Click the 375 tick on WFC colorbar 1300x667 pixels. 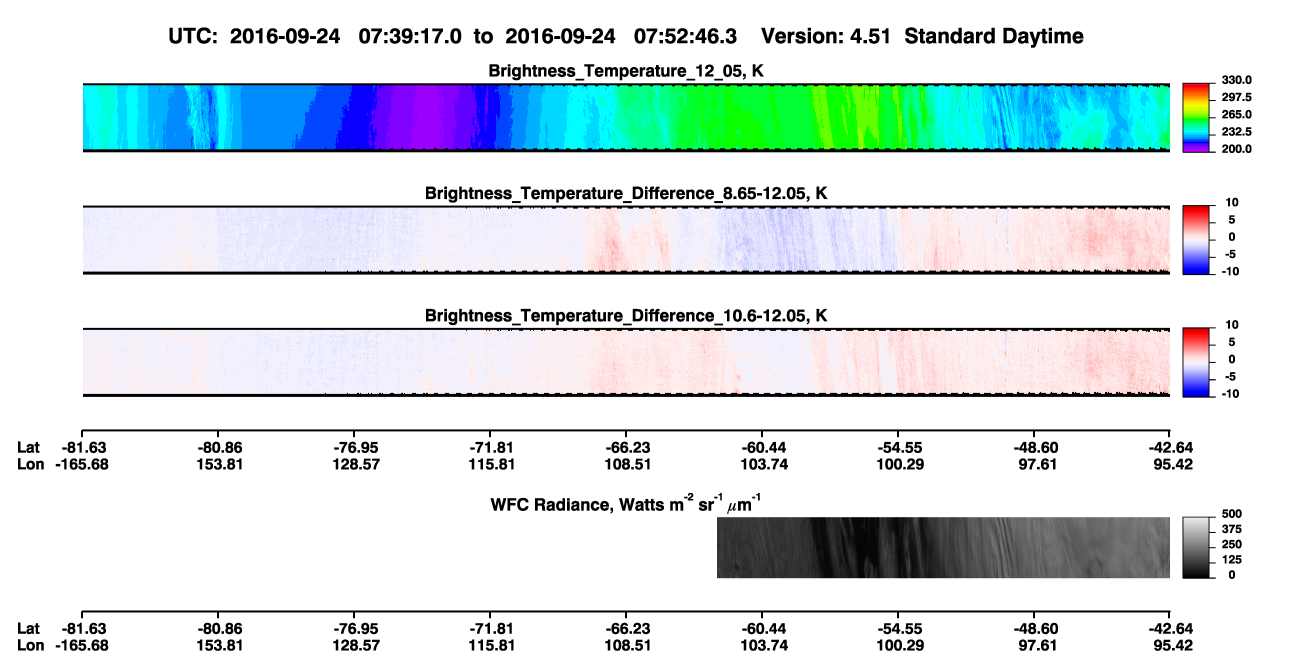(1231, 528)
